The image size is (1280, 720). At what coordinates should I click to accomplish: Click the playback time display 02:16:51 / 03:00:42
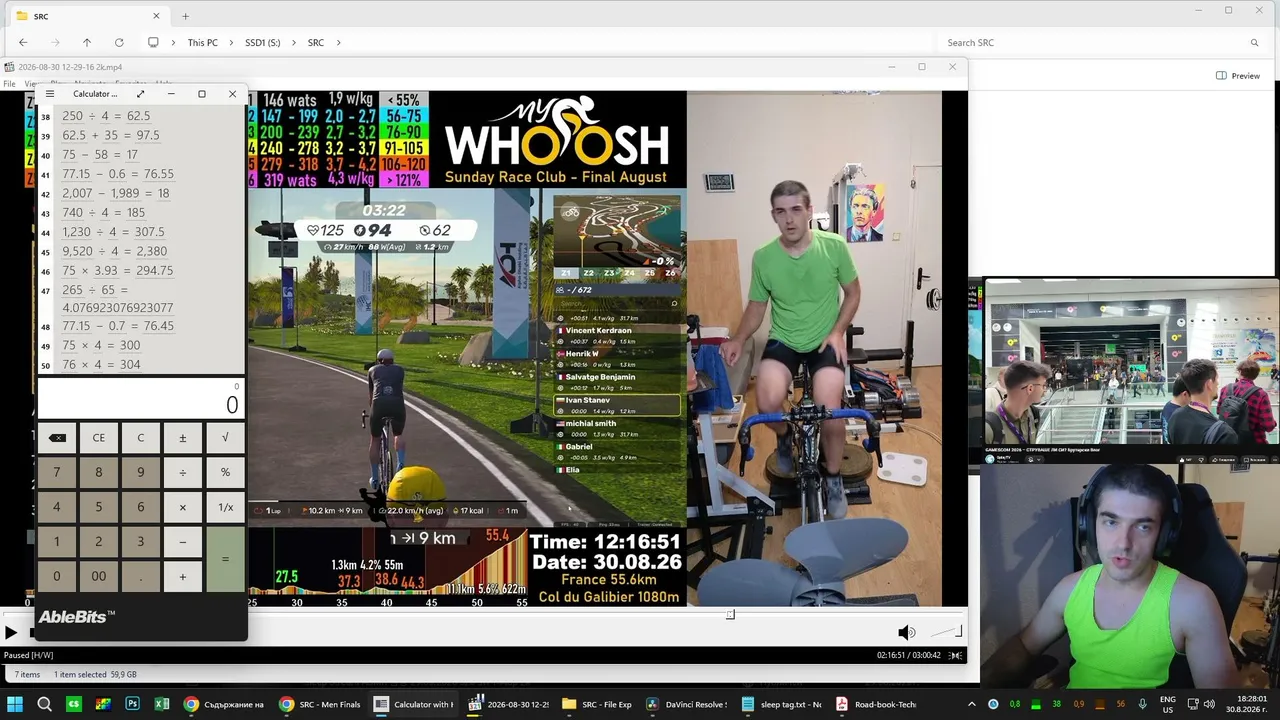(x=909, y=655)
